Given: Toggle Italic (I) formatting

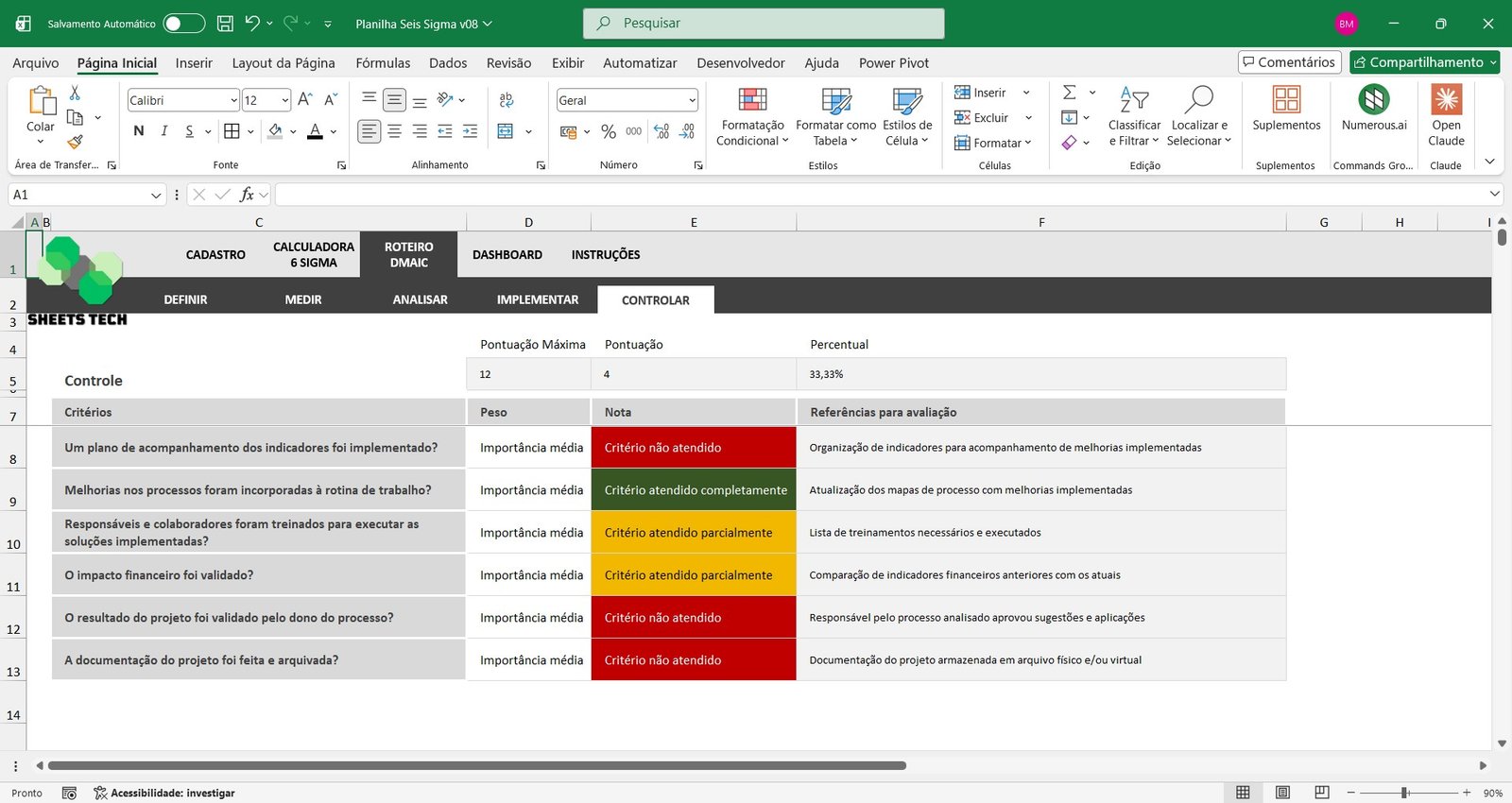Looking at the screenshot, I should click(x=163, y=131).
